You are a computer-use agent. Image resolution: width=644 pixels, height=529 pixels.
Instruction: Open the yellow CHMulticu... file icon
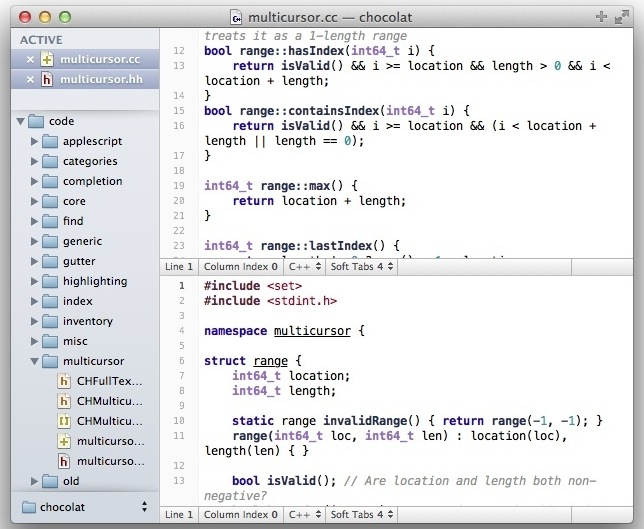point(64,421)
